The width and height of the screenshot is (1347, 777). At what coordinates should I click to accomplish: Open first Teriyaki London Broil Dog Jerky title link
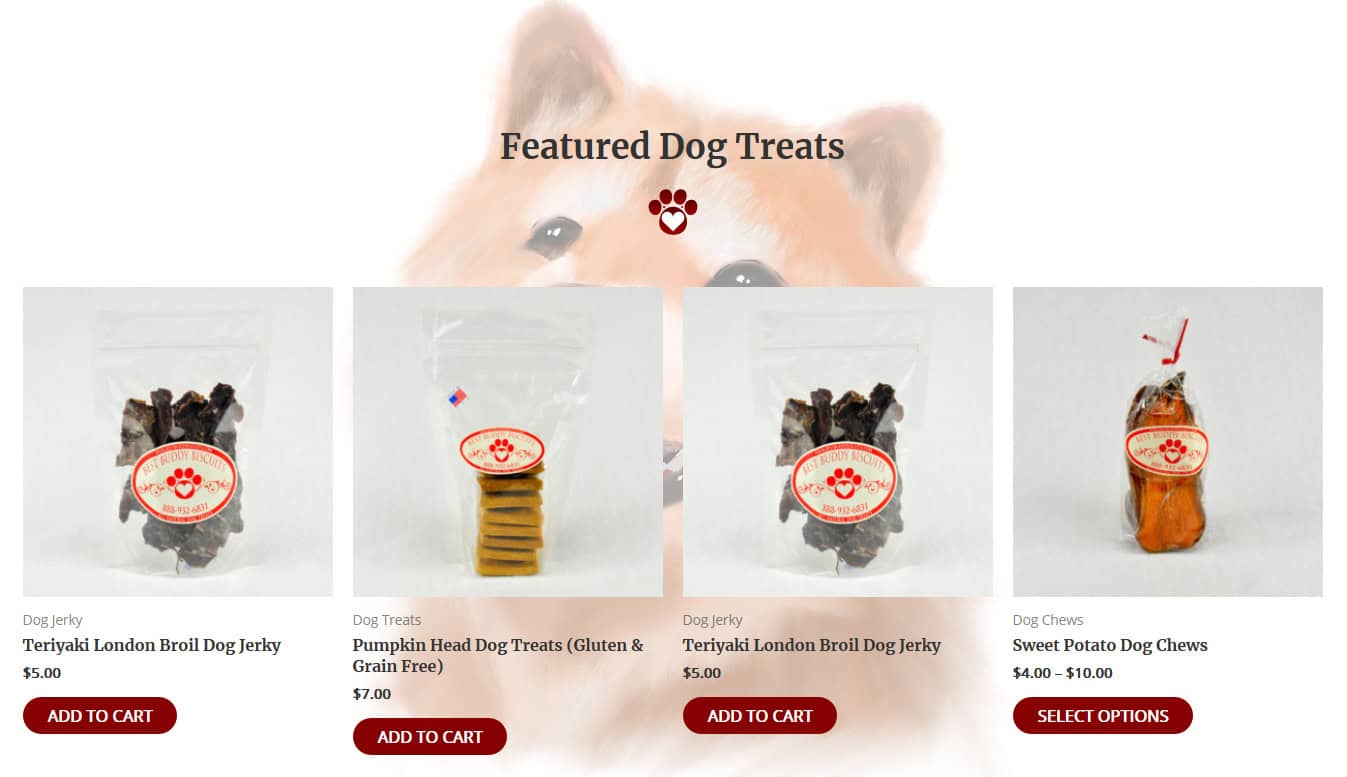tap(152, 645)
